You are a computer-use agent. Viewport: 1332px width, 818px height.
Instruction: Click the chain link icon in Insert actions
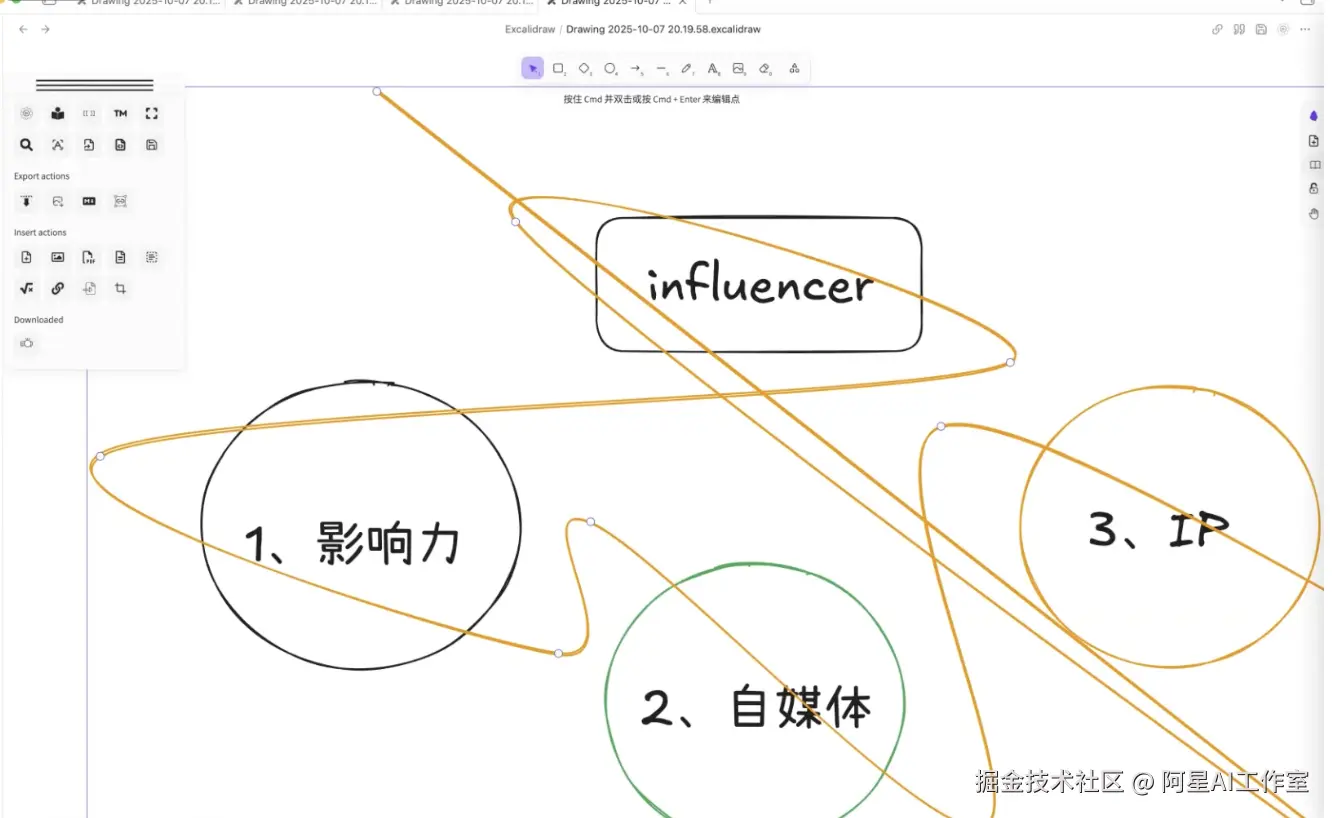[x=58, y=289]
